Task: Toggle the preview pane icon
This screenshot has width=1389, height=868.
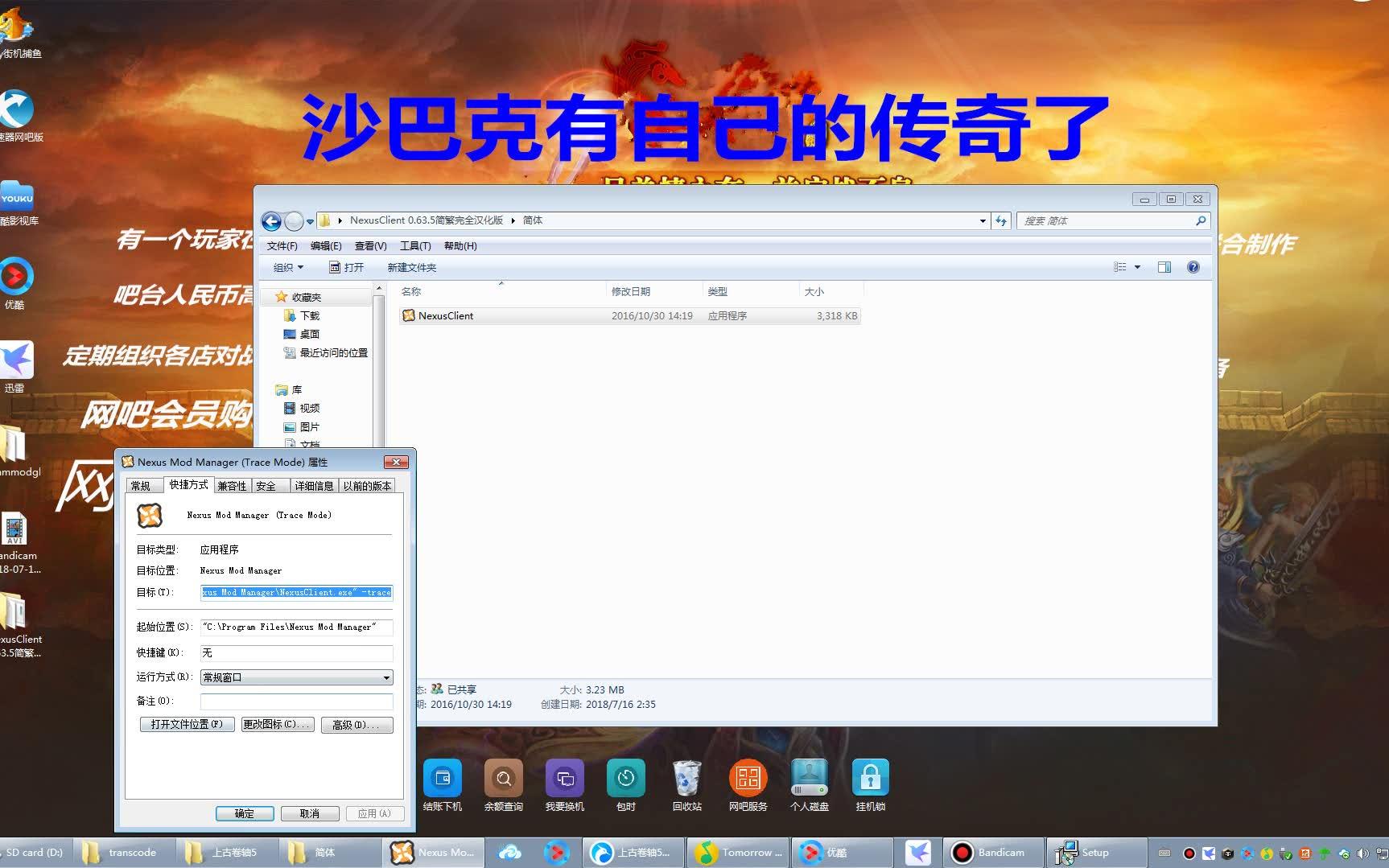Action: (1164, 267)
